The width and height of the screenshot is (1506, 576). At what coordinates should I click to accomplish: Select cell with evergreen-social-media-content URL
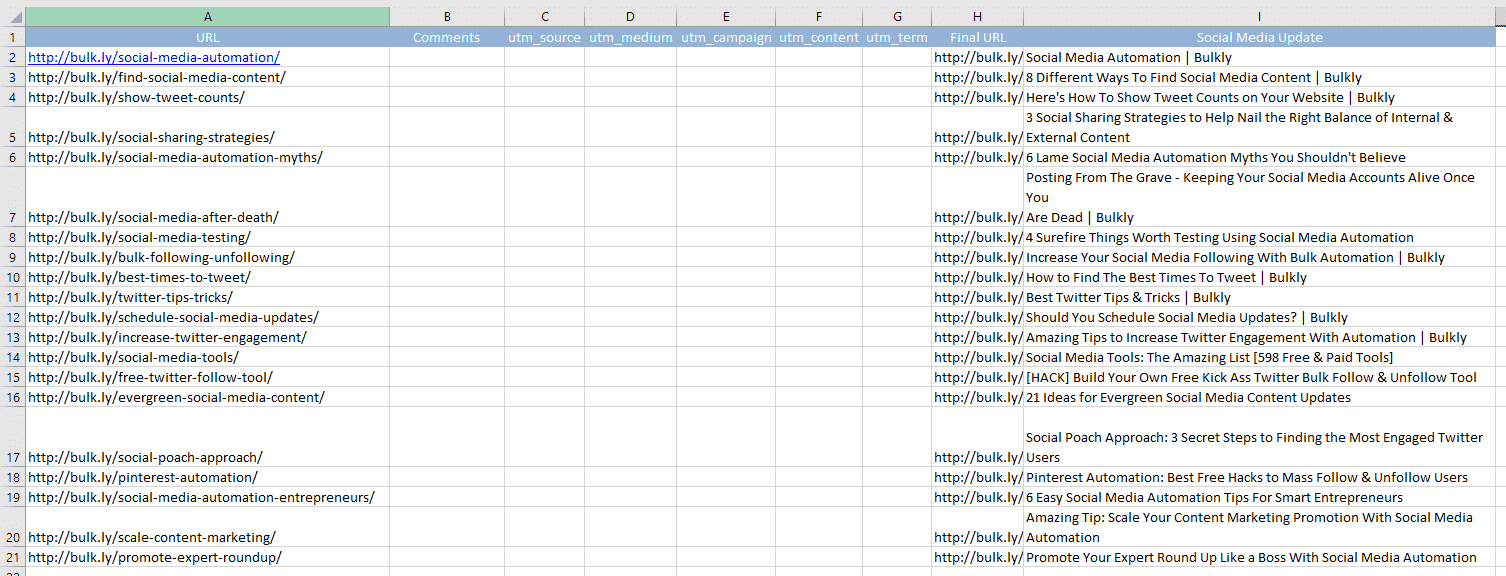pyautogui.click(x=208, y=397)
